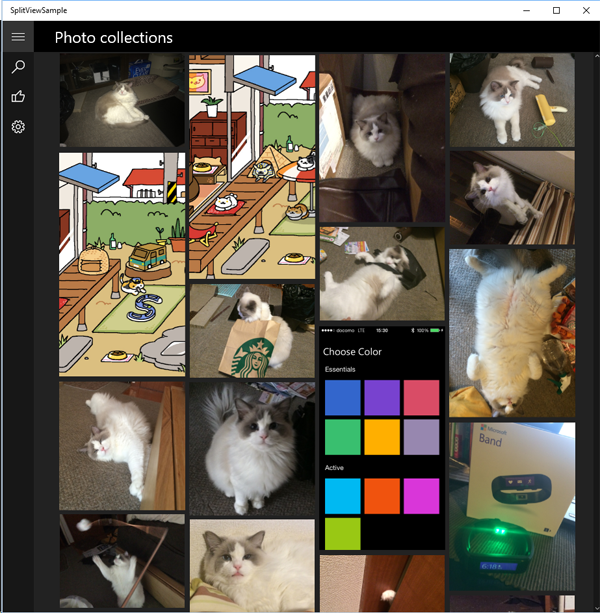Click the green Essentials color swatch
600x613 pixels.
pyautogui.click(x=343, y=437)
